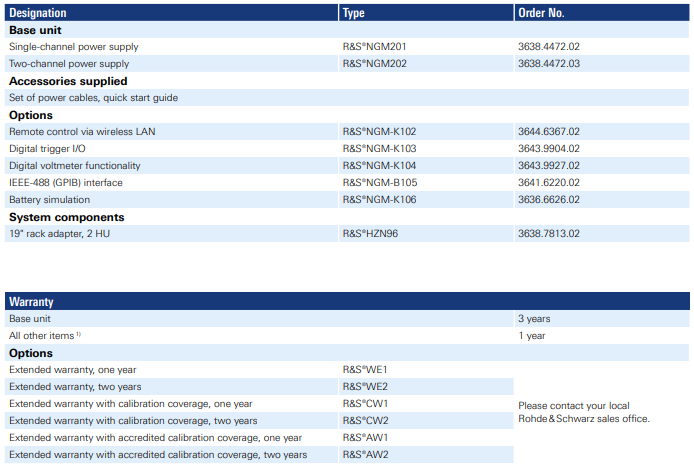Select Accessories supplied heading

(68, 81)
